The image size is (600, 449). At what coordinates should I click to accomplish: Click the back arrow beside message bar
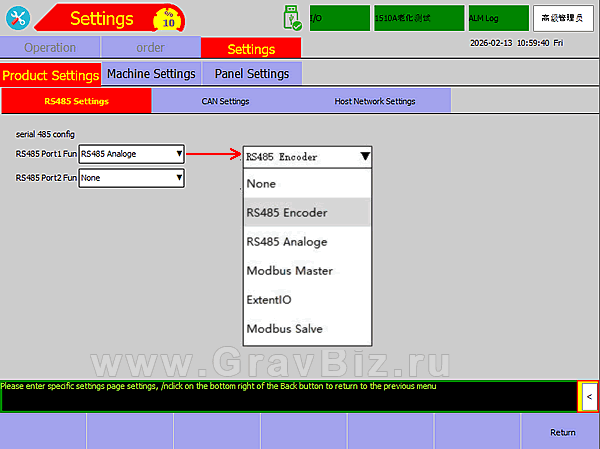(x=589, y=397)
